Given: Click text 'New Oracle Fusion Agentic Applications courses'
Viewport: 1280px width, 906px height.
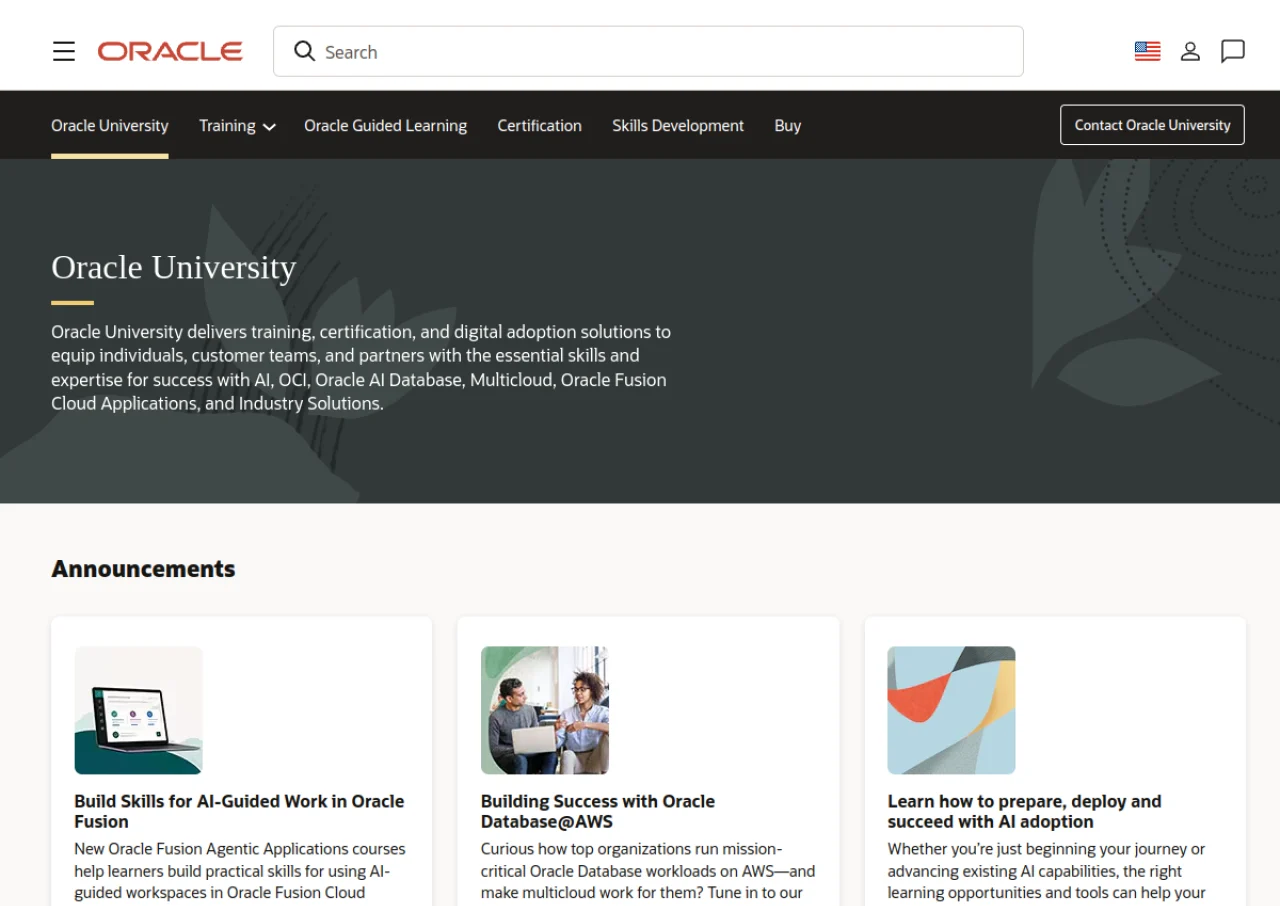Looking at the screenshot, I should point(240,849).
